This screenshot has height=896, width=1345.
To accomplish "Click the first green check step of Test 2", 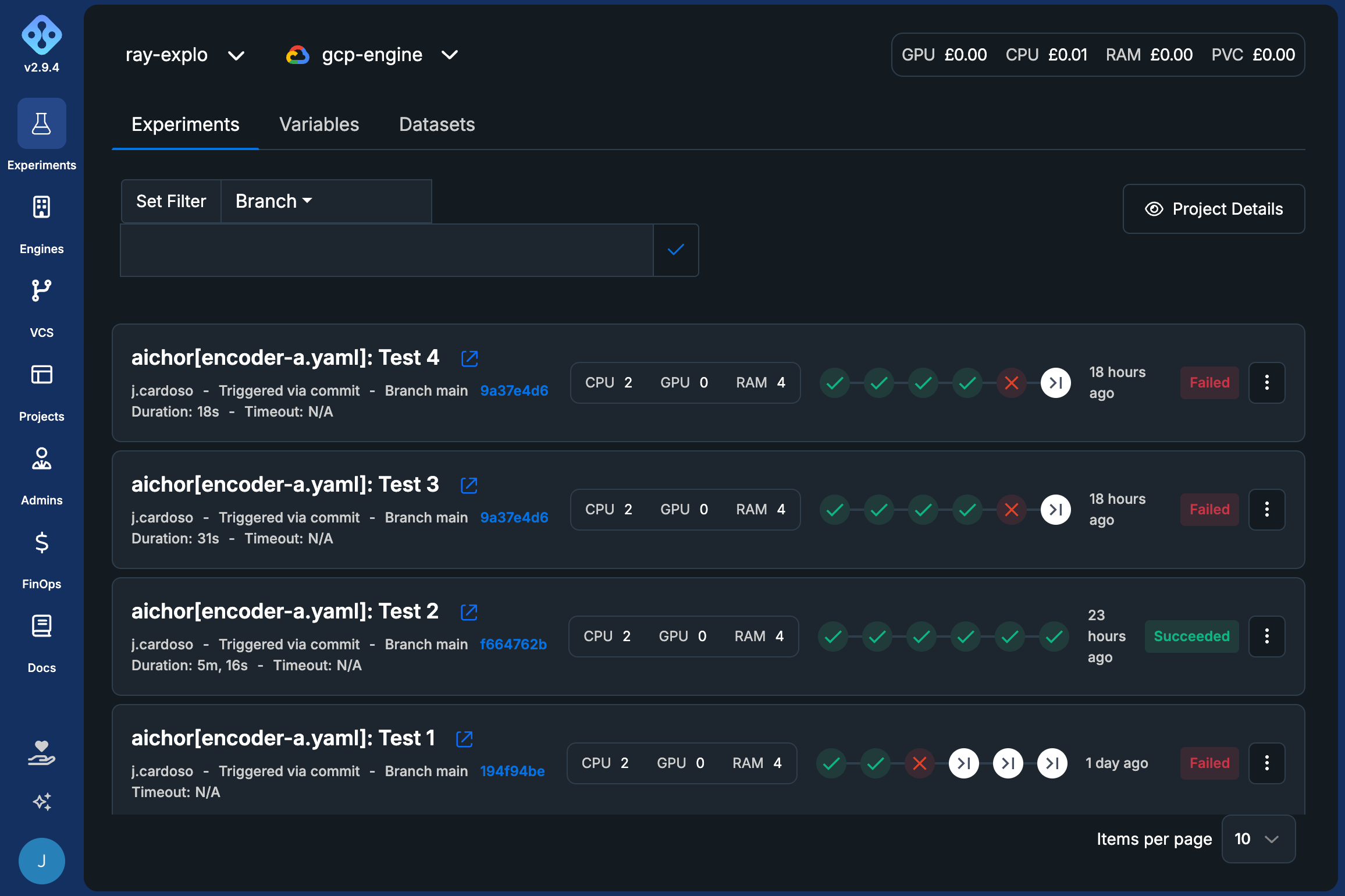I will pyautogui.click(x=833, y=637).
